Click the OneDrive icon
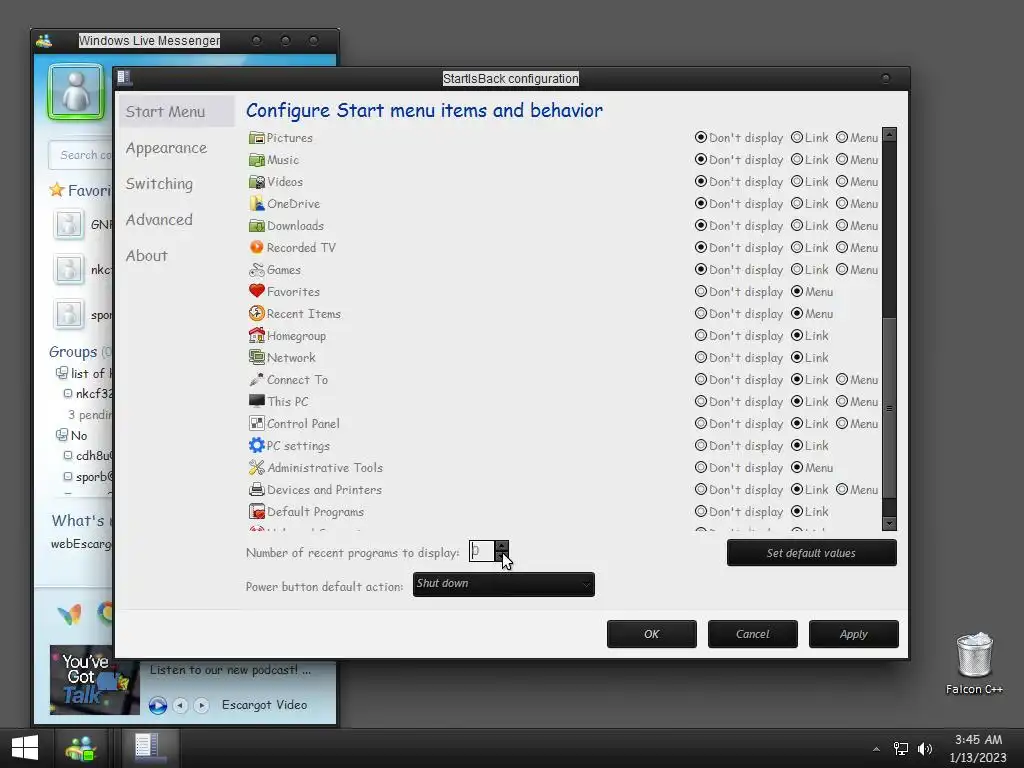This screenshot has width=1024, height=768. pyautogui.click(x=257, y=204)
